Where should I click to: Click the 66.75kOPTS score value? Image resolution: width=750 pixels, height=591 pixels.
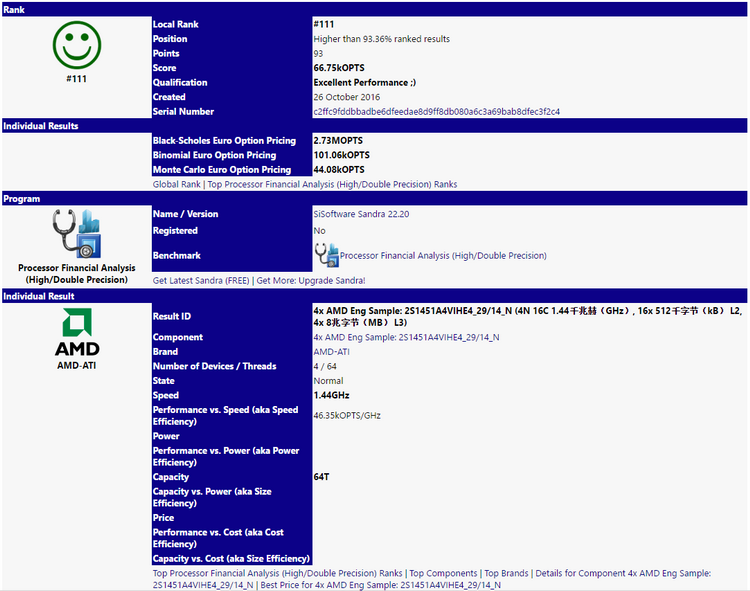pyautogui.click(x=341, y=68)
